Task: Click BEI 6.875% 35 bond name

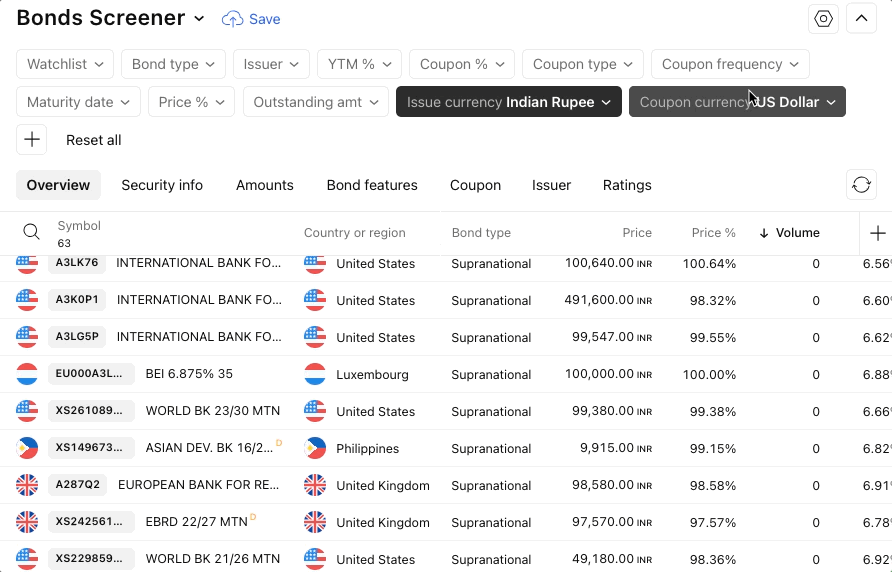Action: click(189, 374)
